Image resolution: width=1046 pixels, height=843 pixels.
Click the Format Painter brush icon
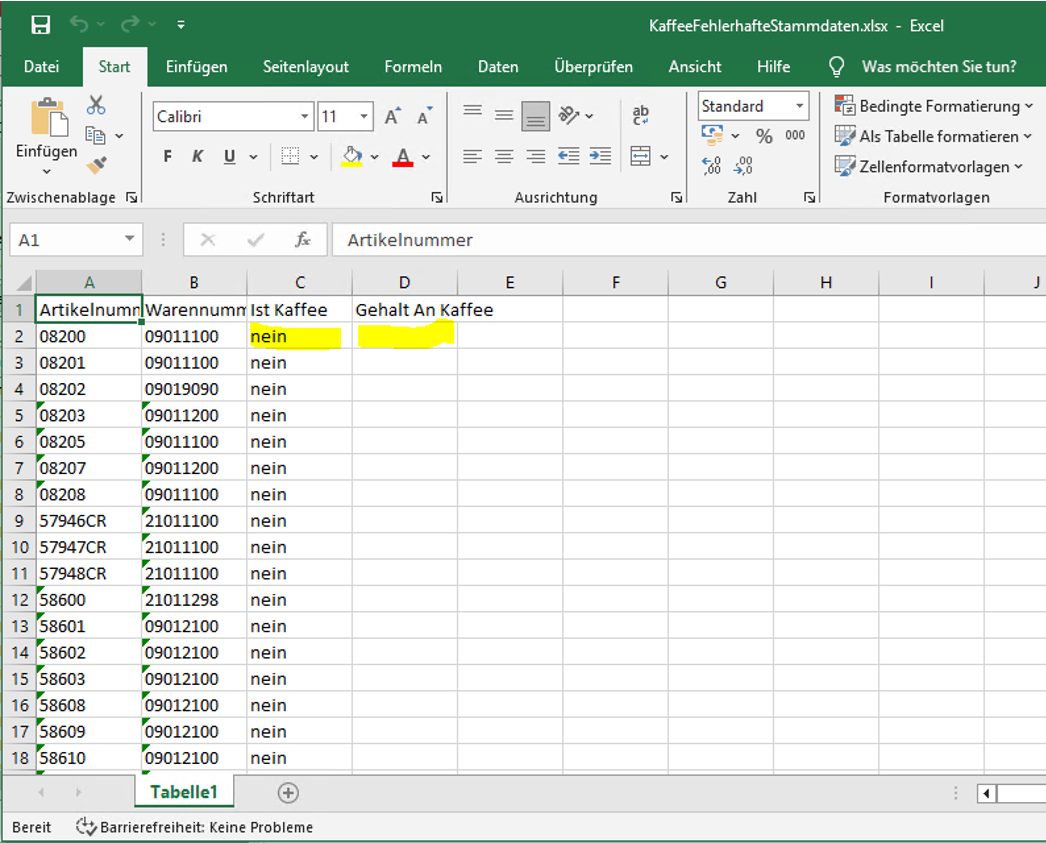[96, 165]
